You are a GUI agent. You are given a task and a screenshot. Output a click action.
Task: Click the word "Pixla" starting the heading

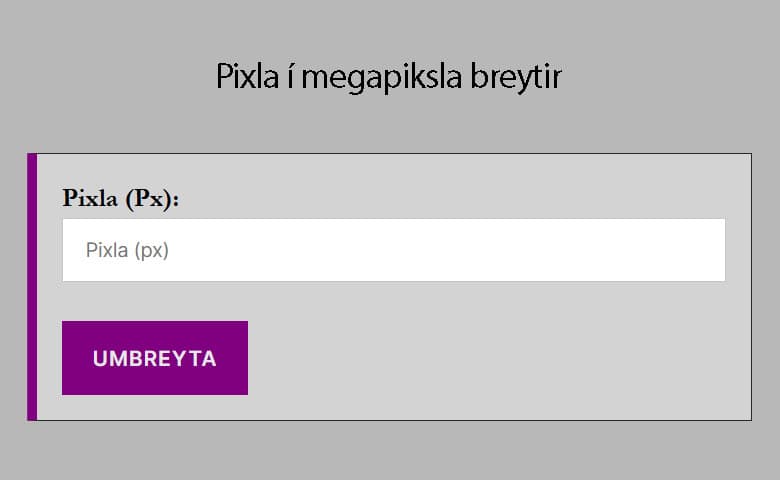[244, 77]
